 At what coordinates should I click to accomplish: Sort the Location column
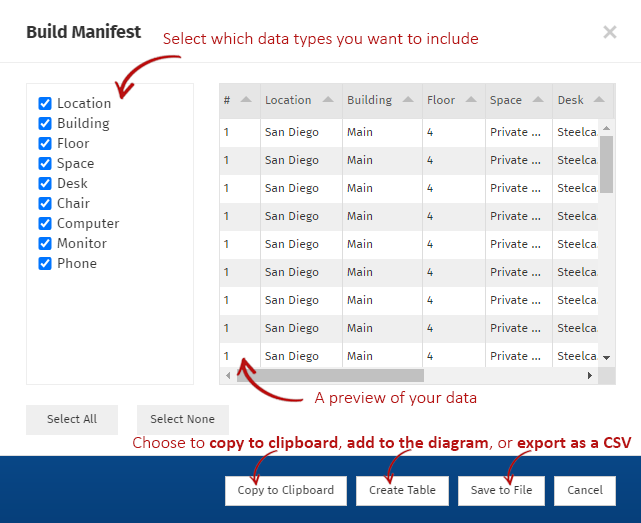click(x=328, y=100)
